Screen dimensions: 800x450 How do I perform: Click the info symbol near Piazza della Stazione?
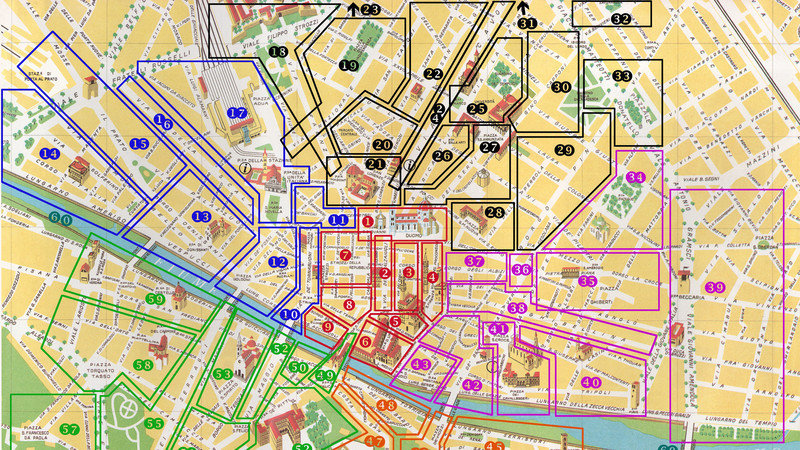pos(244,168)
